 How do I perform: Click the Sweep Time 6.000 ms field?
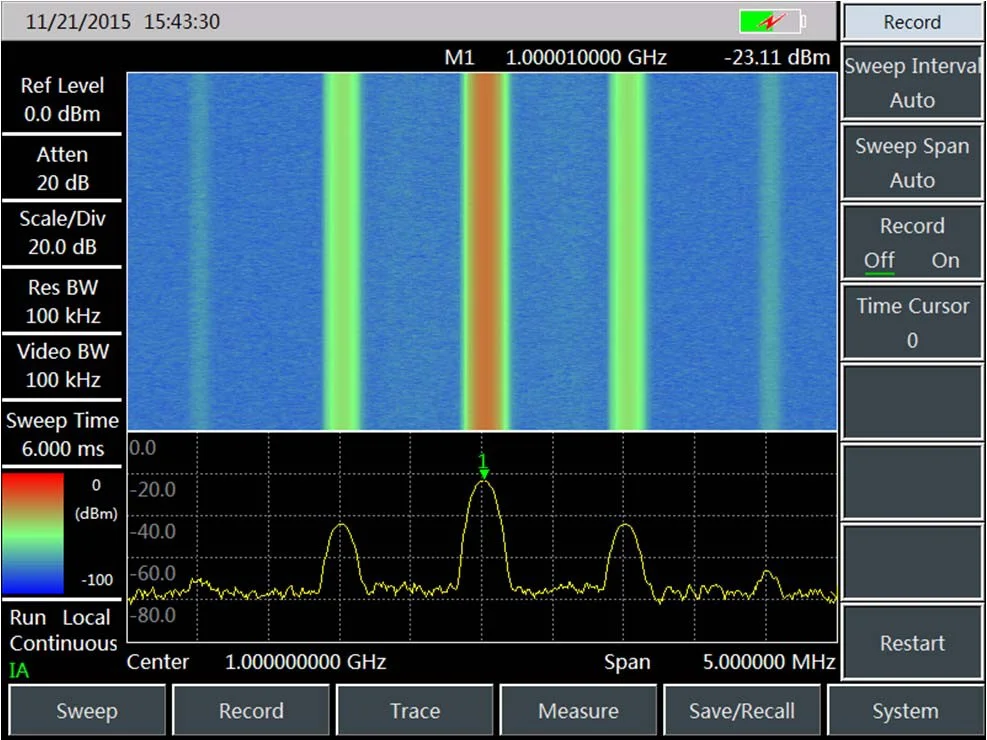tap(62, 434)
